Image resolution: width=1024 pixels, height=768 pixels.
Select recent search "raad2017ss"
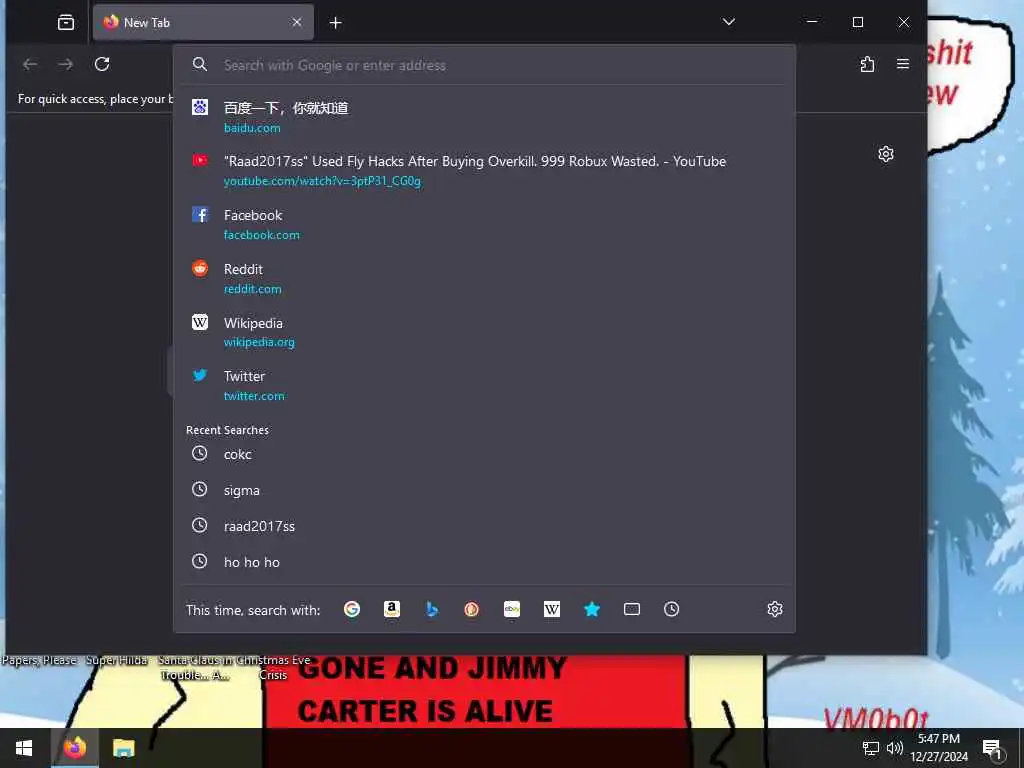(484, 526)
